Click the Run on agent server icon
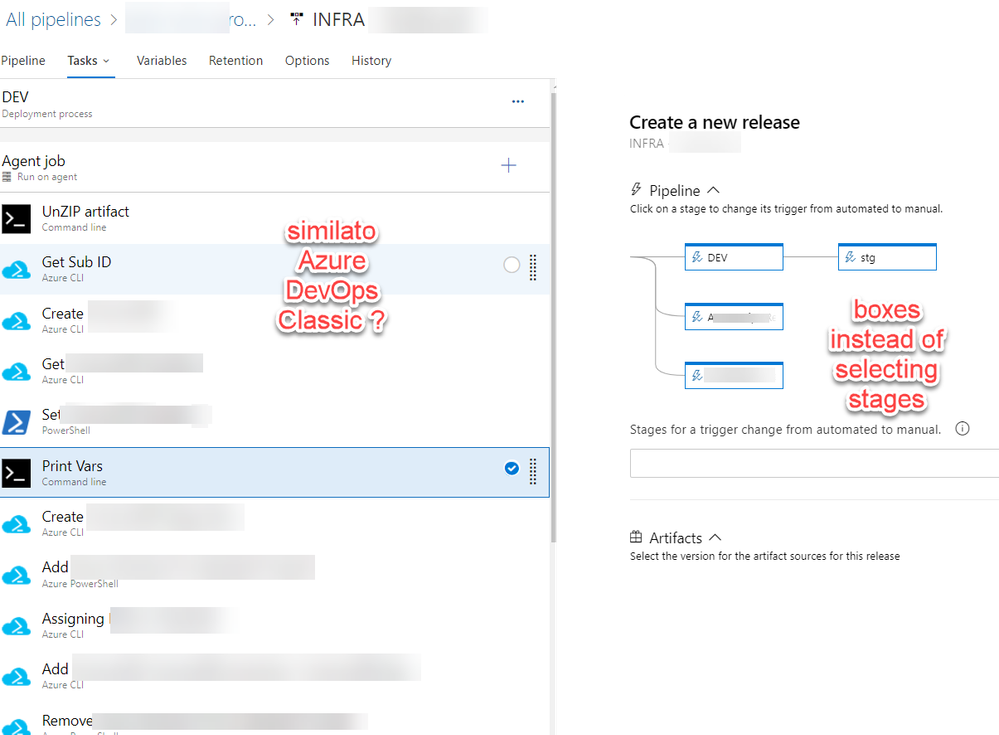999x735 pixels. point(7,177)
